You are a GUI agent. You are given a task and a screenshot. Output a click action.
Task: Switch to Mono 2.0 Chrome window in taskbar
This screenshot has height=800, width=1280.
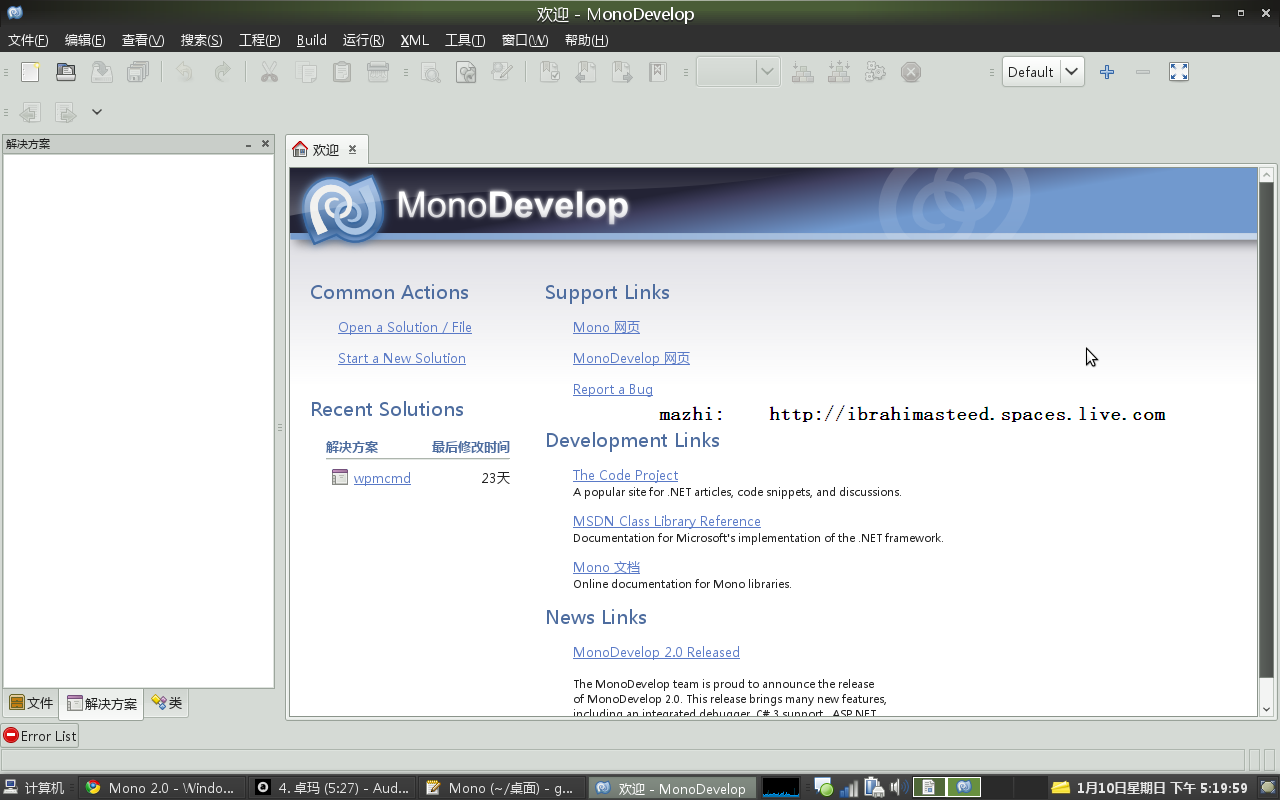click(x=162, y=788)
